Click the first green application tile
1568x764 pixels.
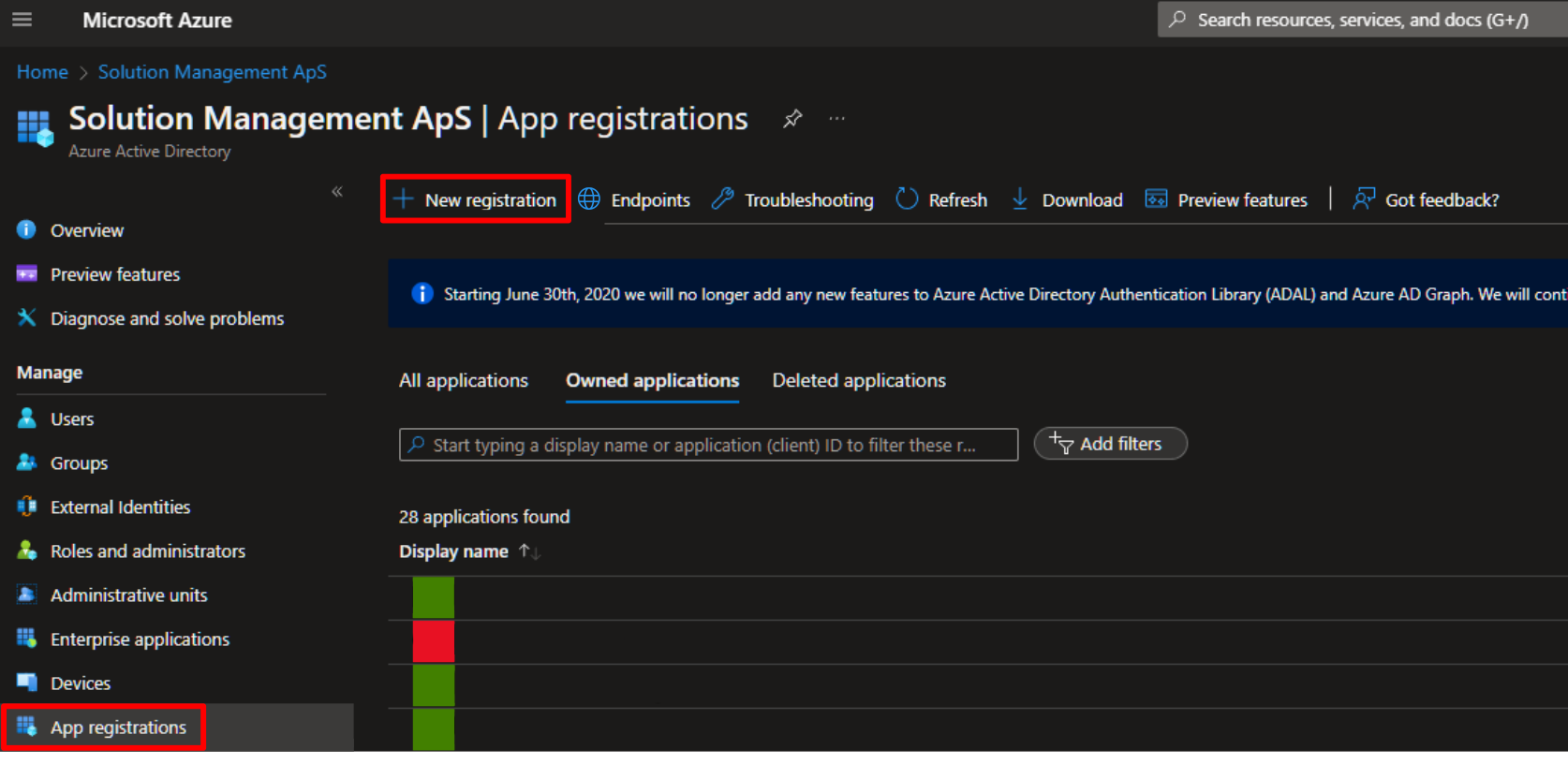coord(434,597)
